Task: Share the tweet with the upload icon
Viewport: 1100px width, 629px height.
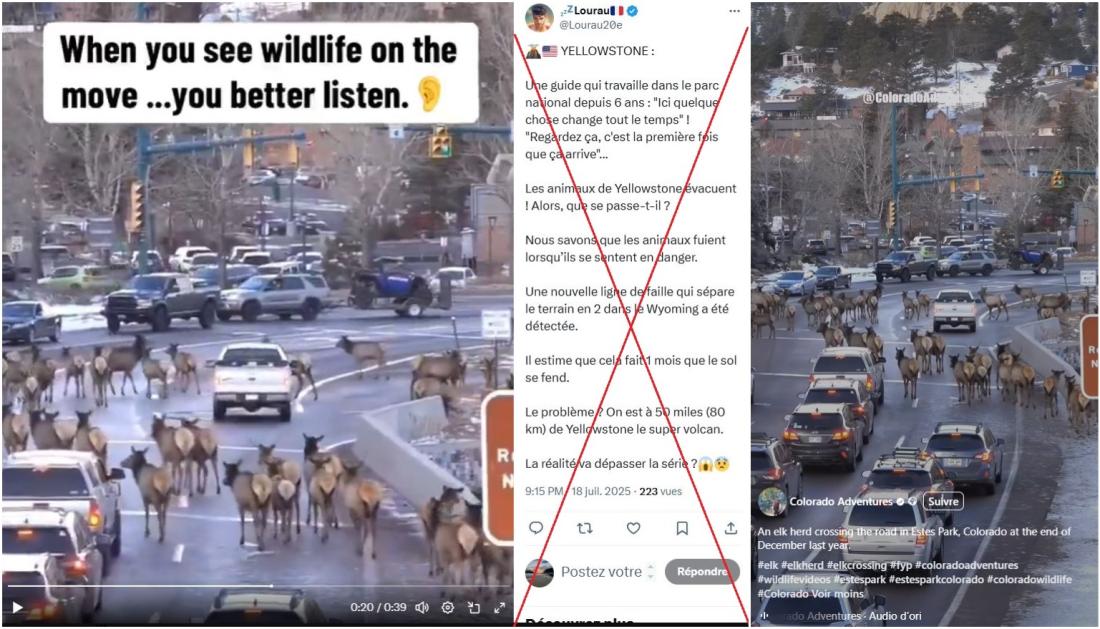Action: [x=730, y=528]
